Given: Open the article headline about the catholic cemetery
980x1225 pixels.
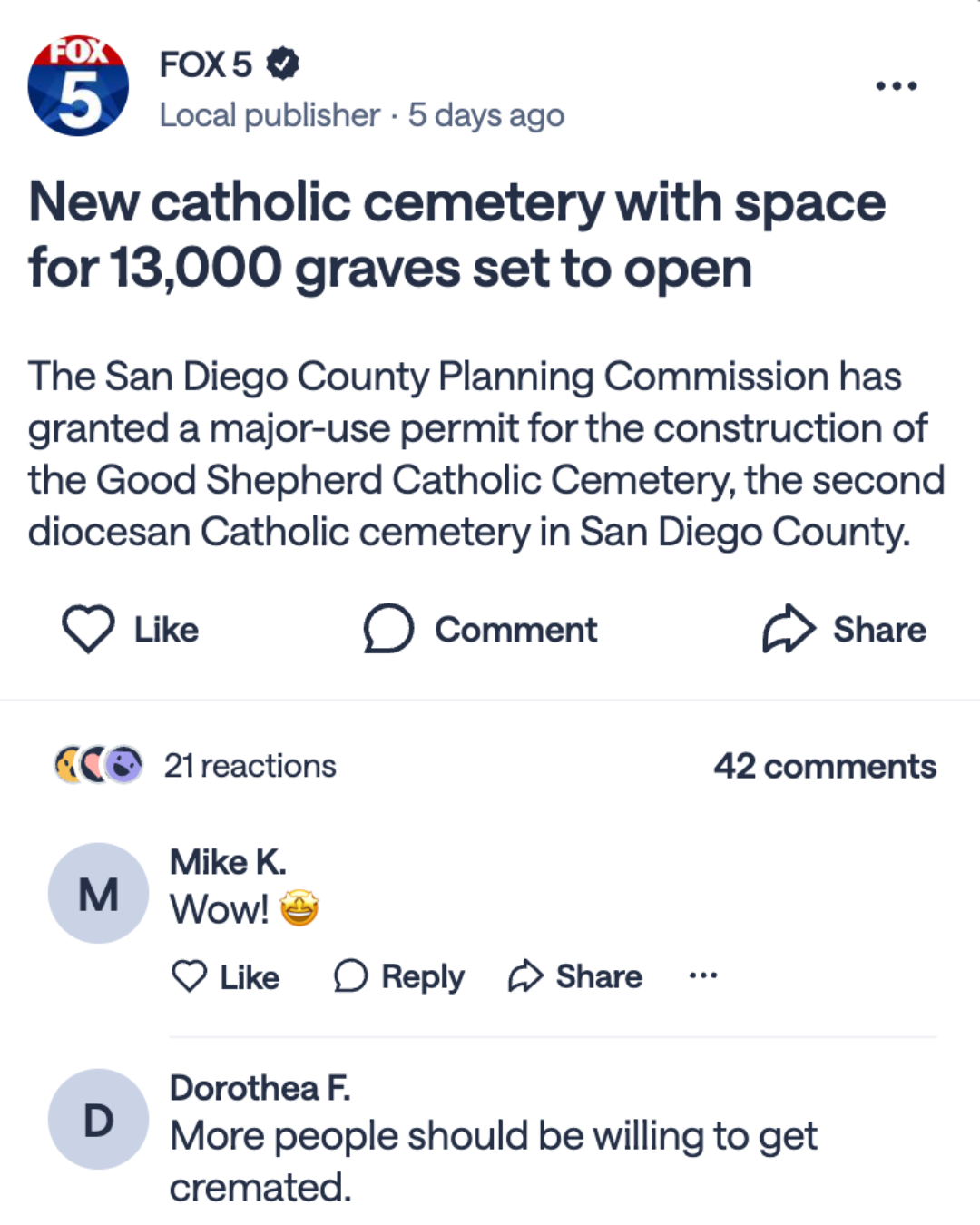Looking at the screenshot, I should coord(456,235).
